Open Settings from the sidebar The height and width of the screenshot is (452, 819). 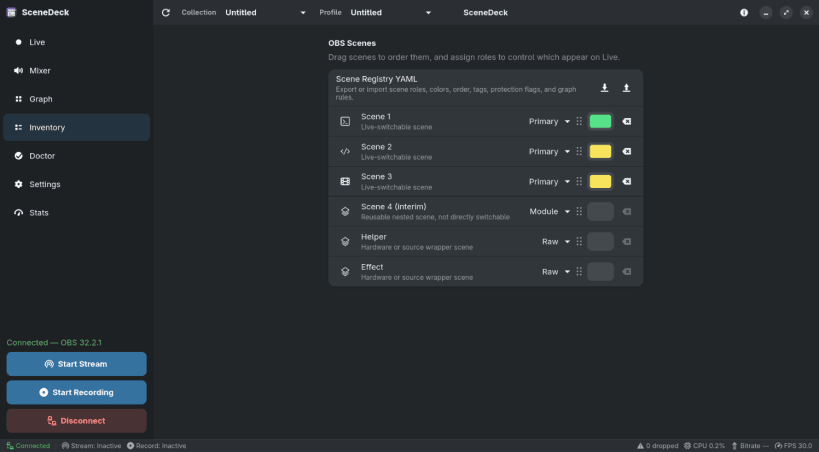(x=76, y=184)
